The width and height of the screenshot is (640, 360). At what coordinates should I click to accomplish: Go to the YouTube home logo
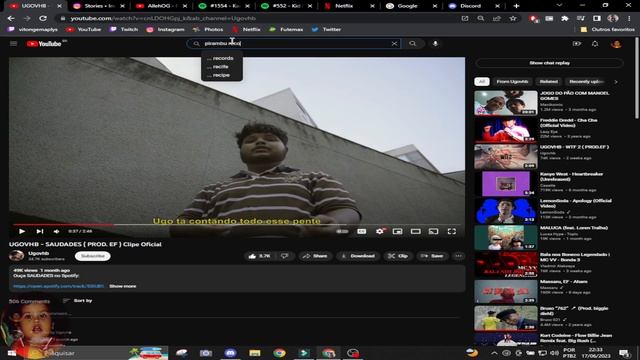pyautogui.click(x=44, y=44)
